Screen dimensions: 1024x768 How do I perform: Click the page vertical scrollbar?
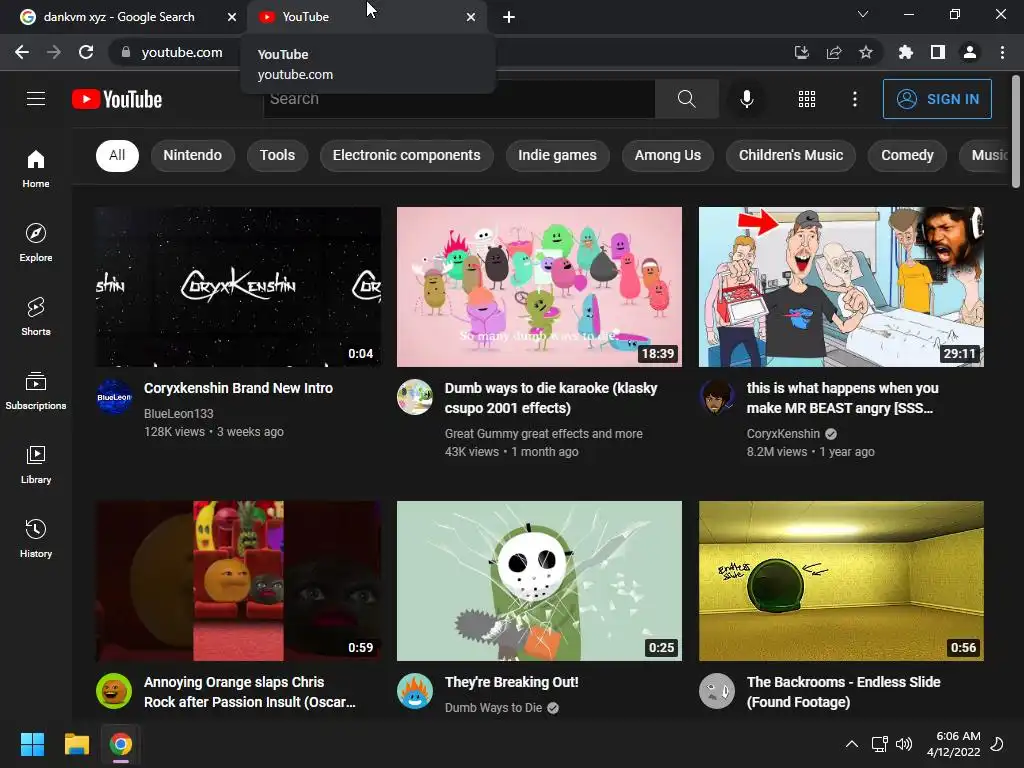pos(1016,132)
